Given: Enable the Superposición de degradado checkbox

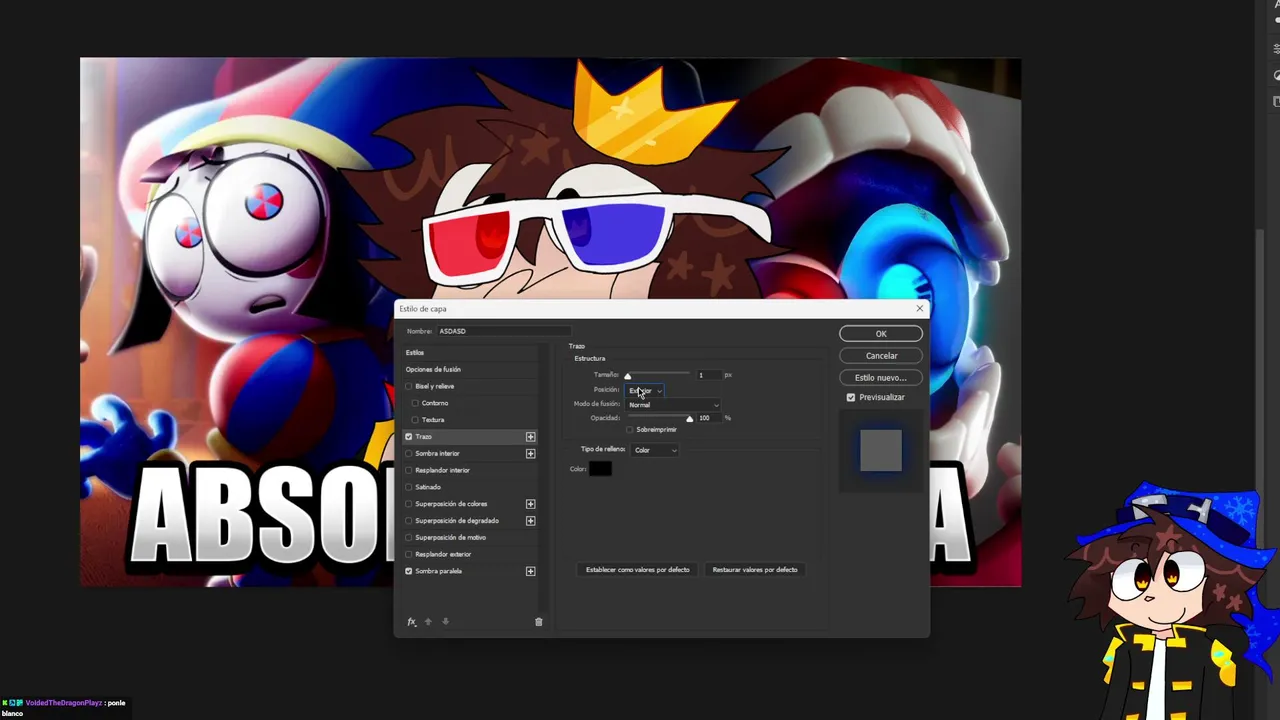Looking at the screenshot, I should point(408,521).
